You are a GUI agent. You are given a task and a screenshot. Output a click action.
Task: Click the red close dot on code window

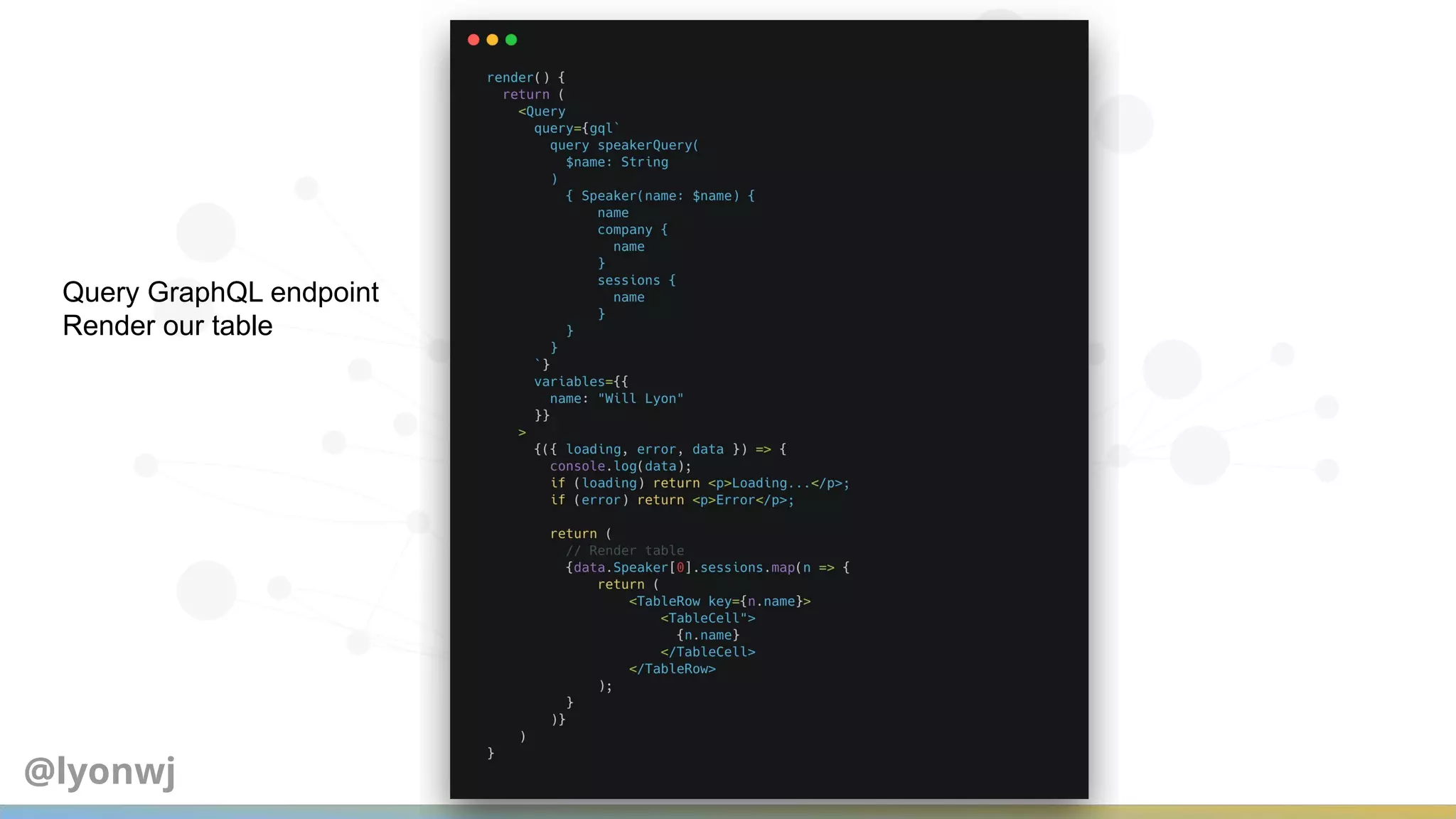[x=473, y=40]
